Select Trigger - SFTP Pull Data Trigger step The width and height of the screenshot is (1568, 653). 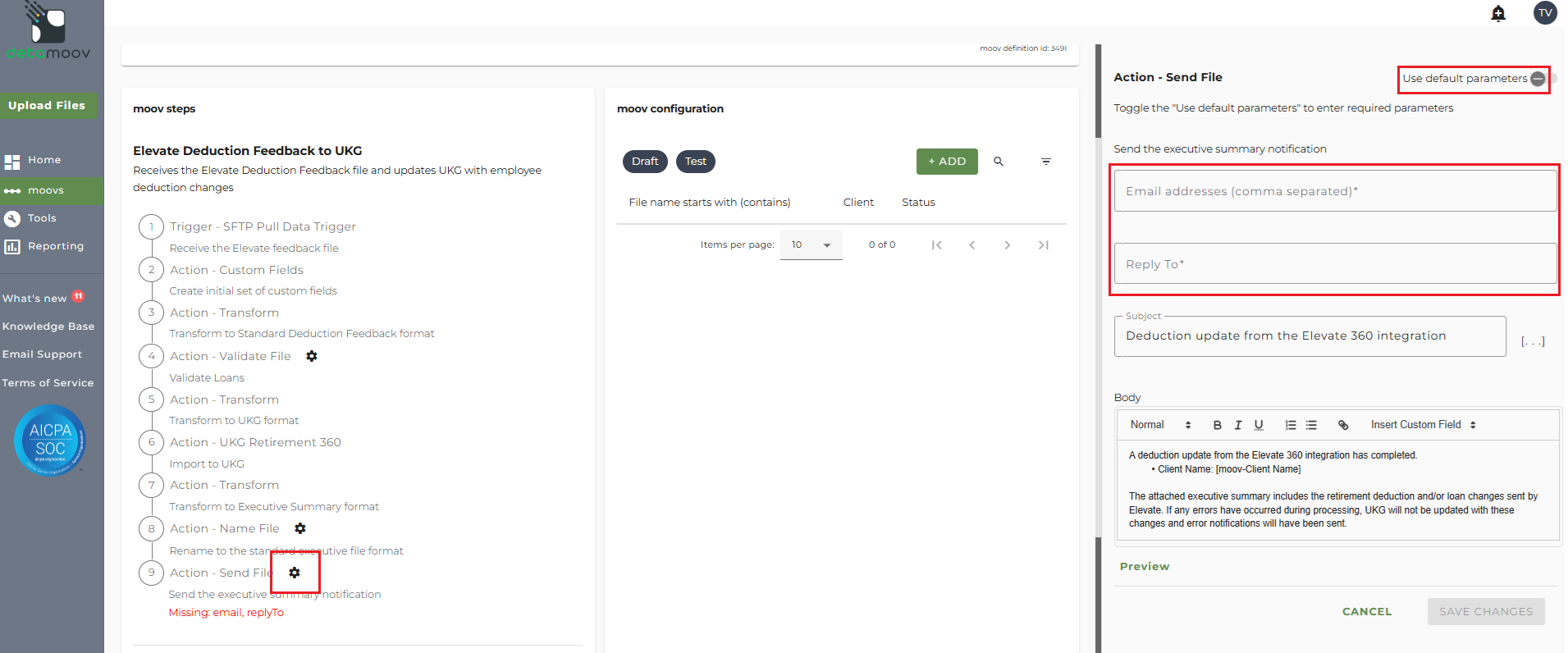tap(263, 226)
